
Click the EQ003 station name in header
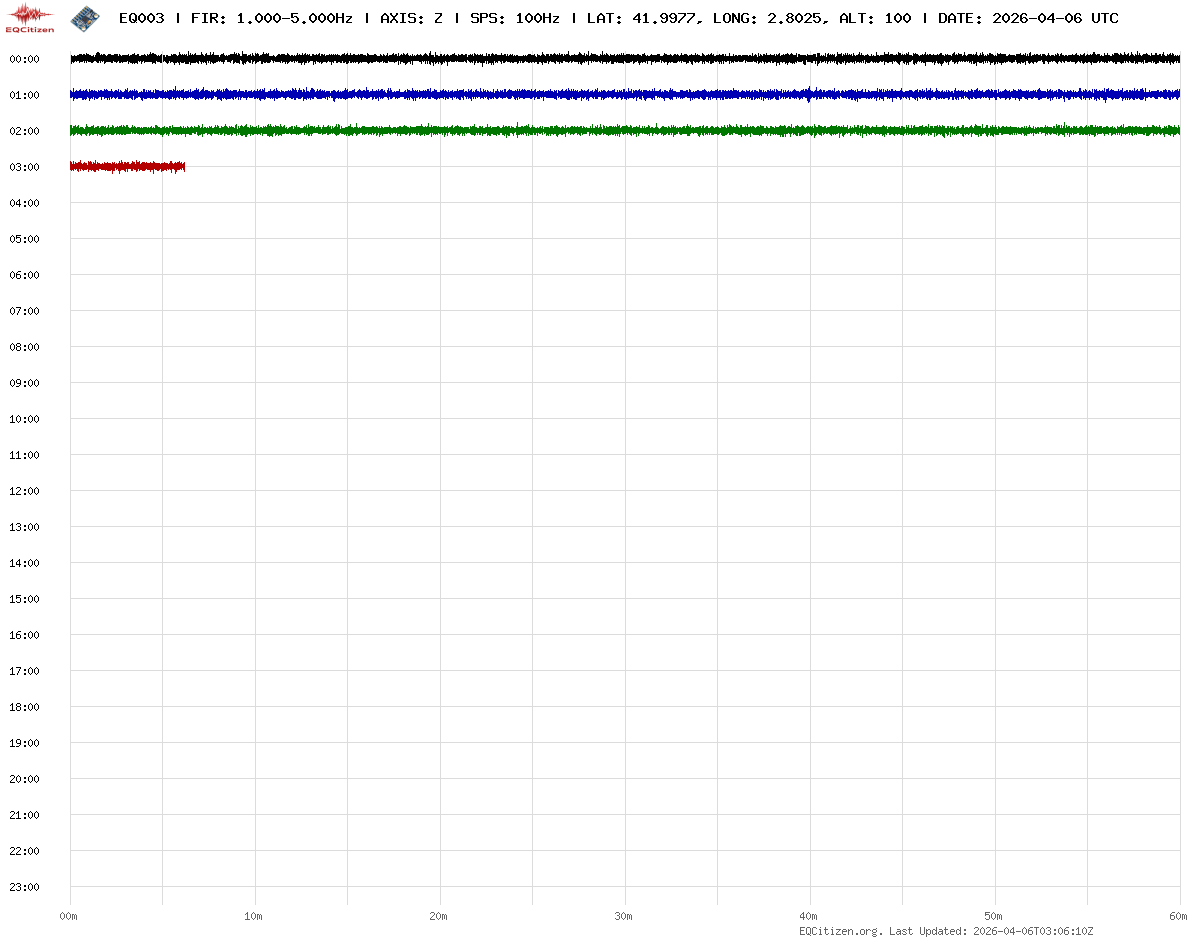141,18
